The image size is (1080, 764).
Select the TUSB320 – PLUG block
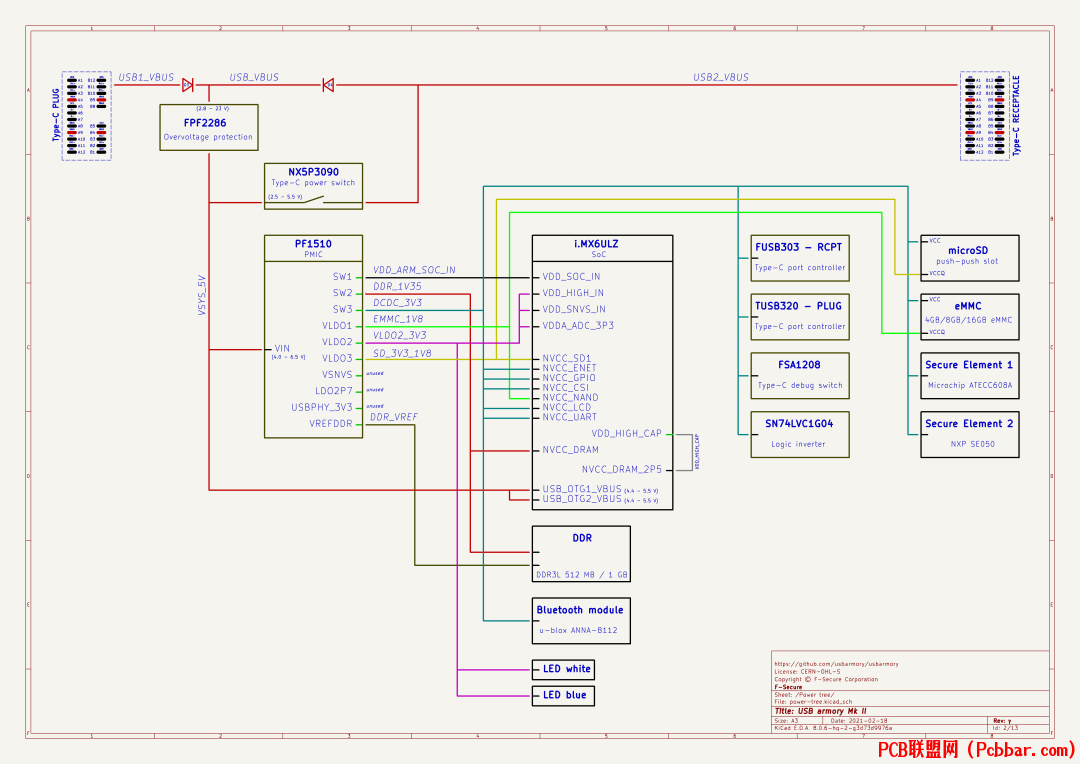pos(800,317)
